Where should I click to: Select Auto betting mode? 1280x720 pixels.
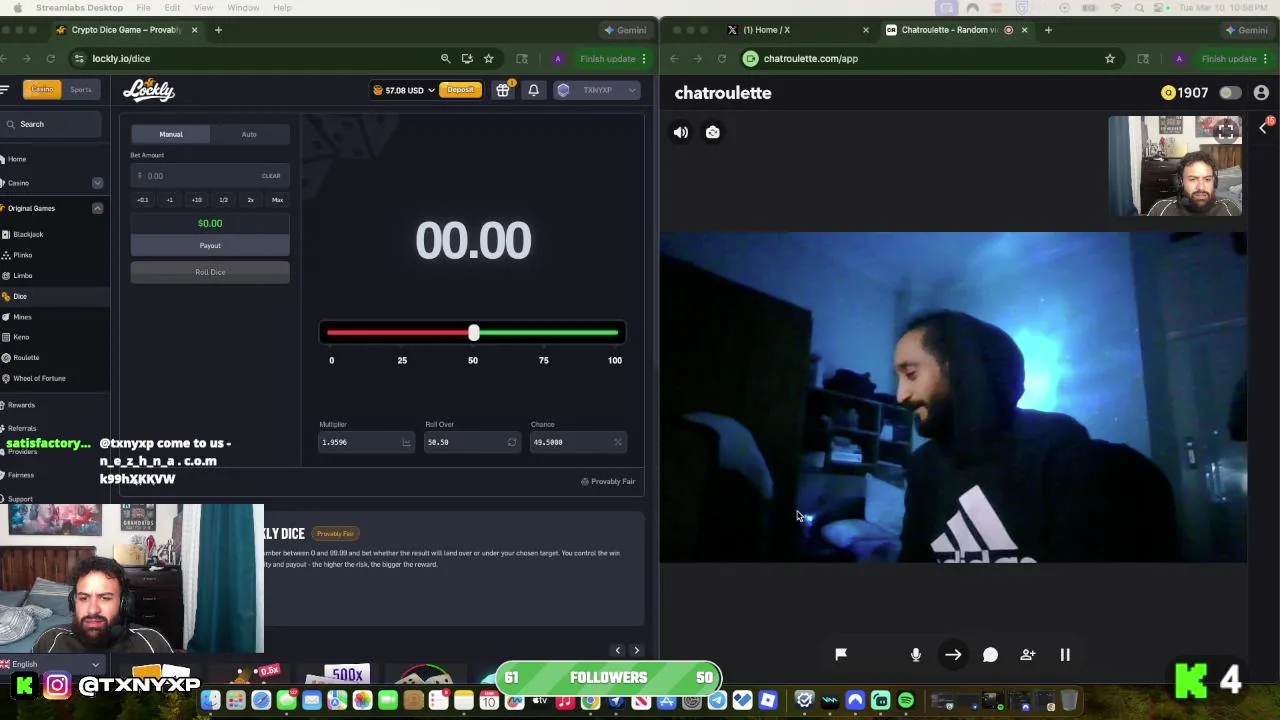(249, 134)
